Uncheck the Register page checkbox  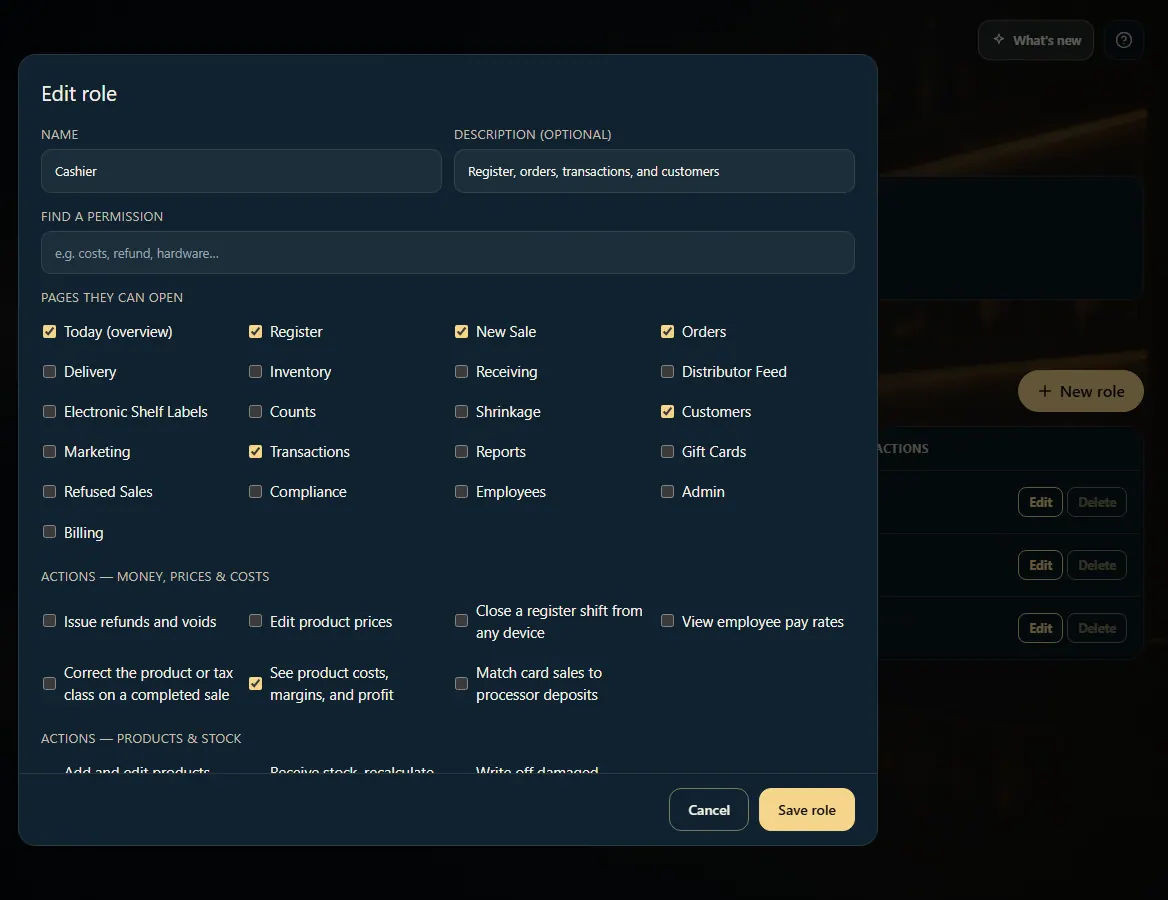coord(256,332)
